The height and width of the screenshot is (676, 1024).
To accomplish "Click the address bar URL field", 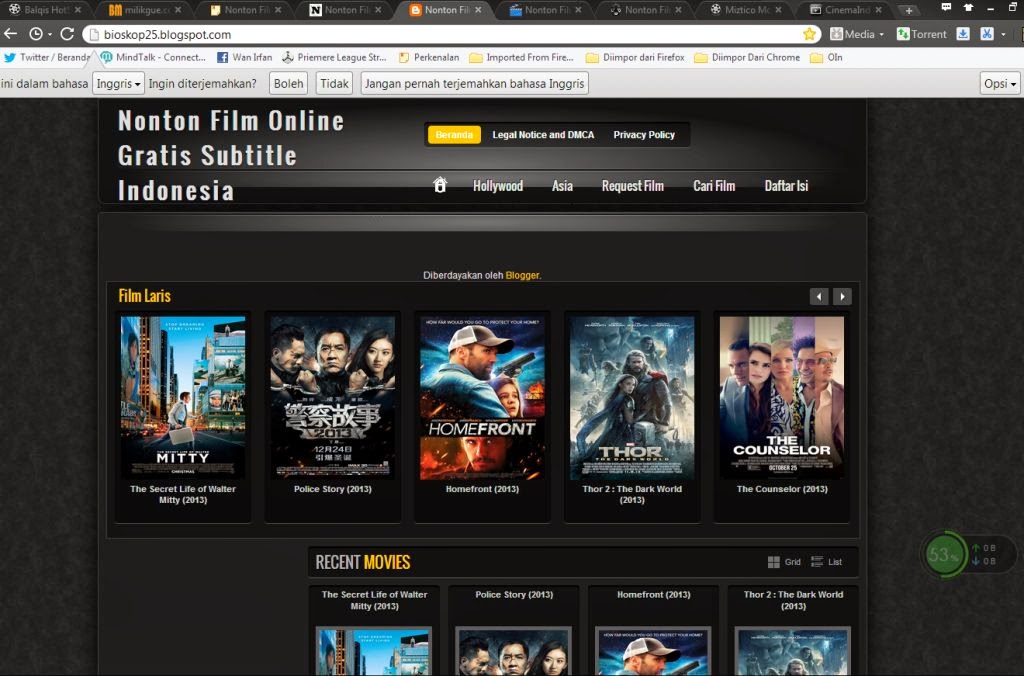I will (x=451, y=35).
